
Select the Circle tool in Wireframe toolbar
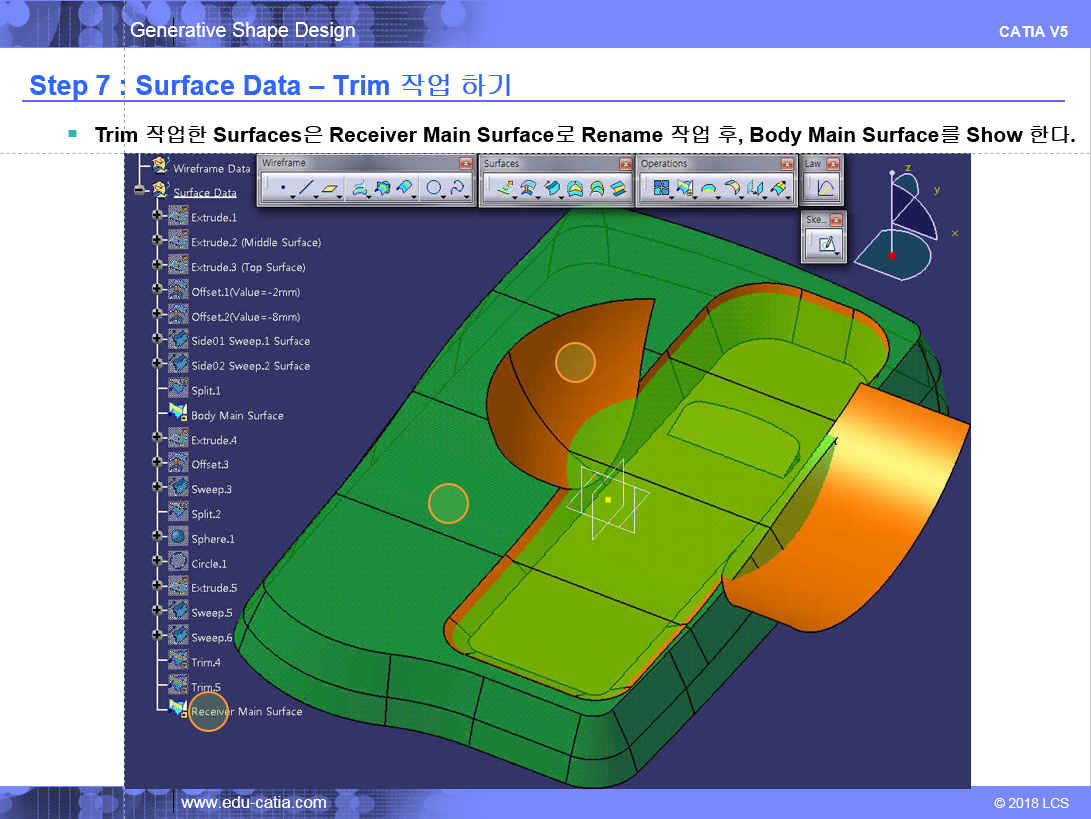434,187
